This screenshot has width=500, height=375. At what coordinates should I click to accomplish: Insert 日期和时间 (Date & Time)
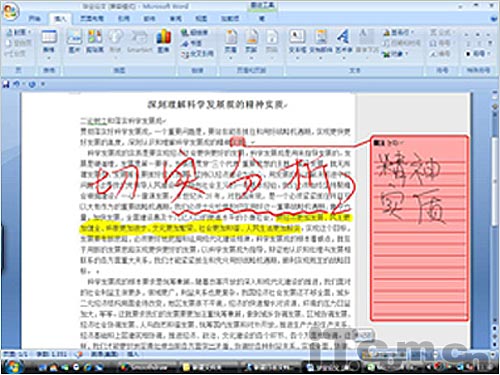pos(402,43)
